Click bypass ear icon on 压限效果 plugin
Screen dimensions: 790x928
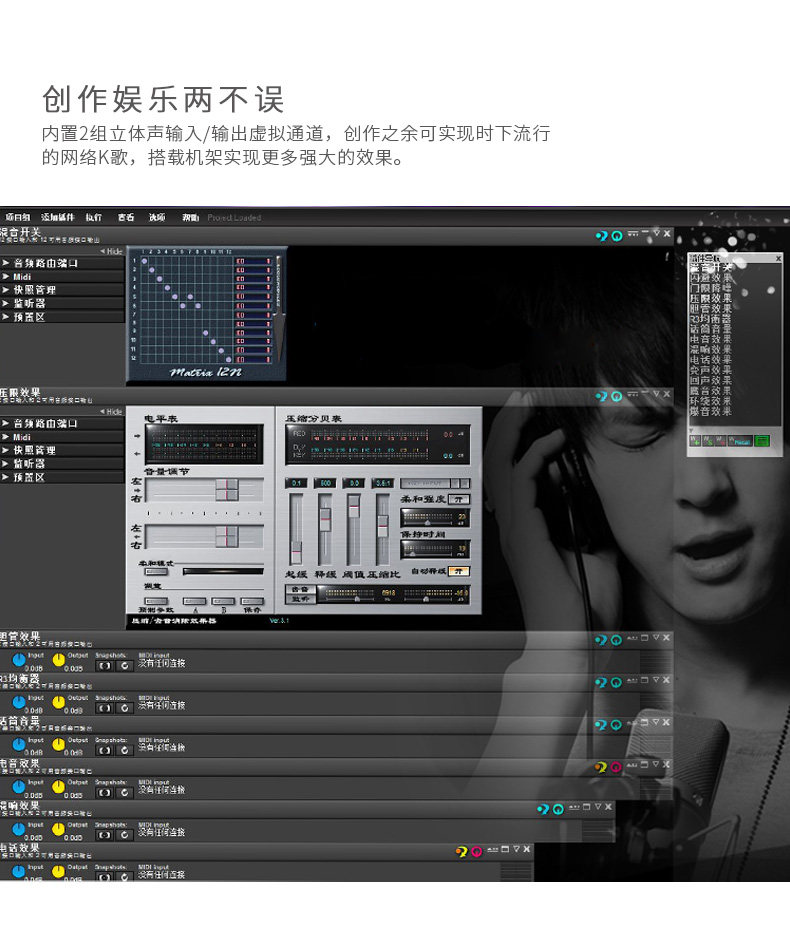pos(602,396)
